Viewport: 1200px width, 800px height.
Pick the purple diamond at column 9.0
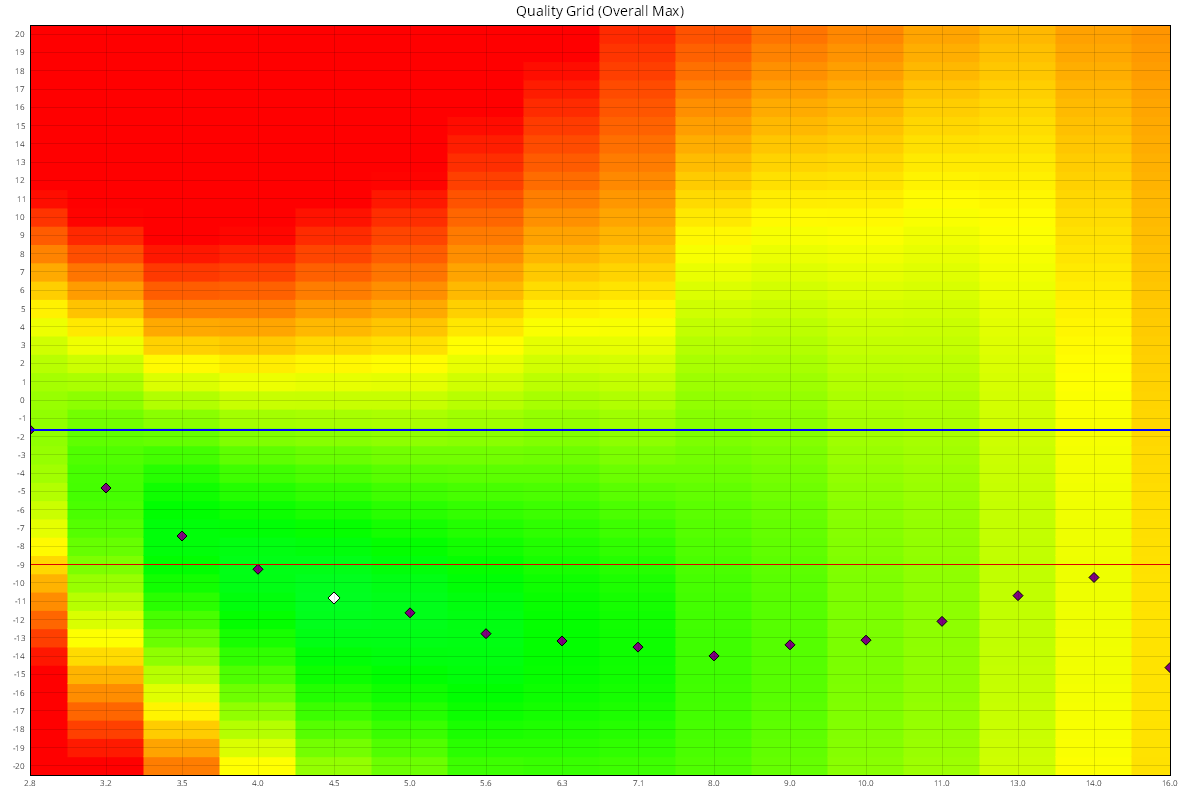pyautogui.click(x=790, y=645)
